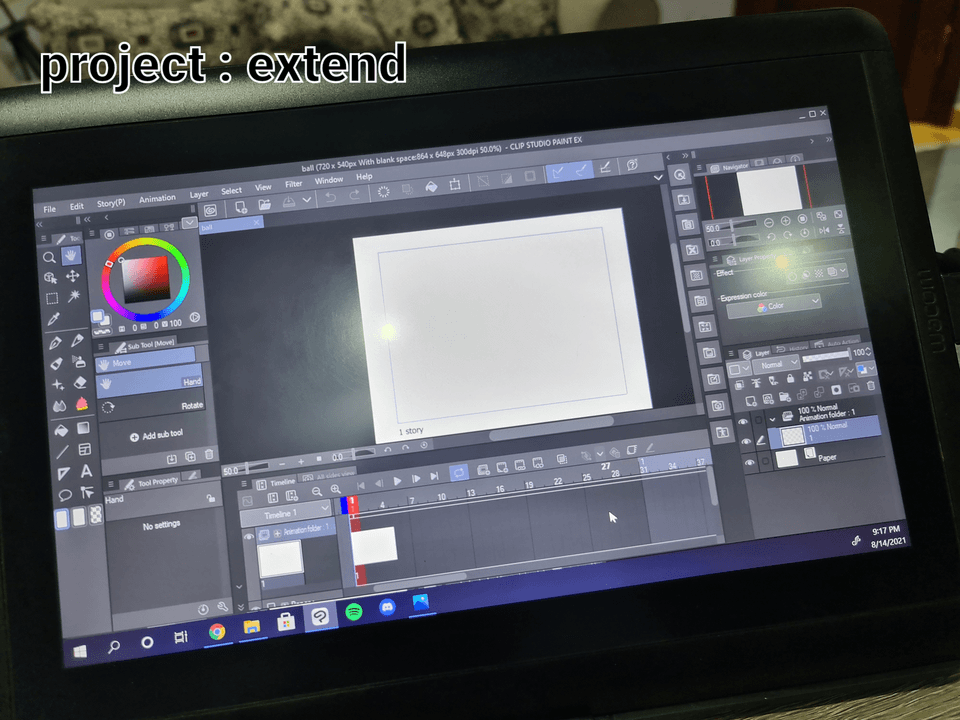Open the save options dropdown arrow

click(x=307, y=200)
